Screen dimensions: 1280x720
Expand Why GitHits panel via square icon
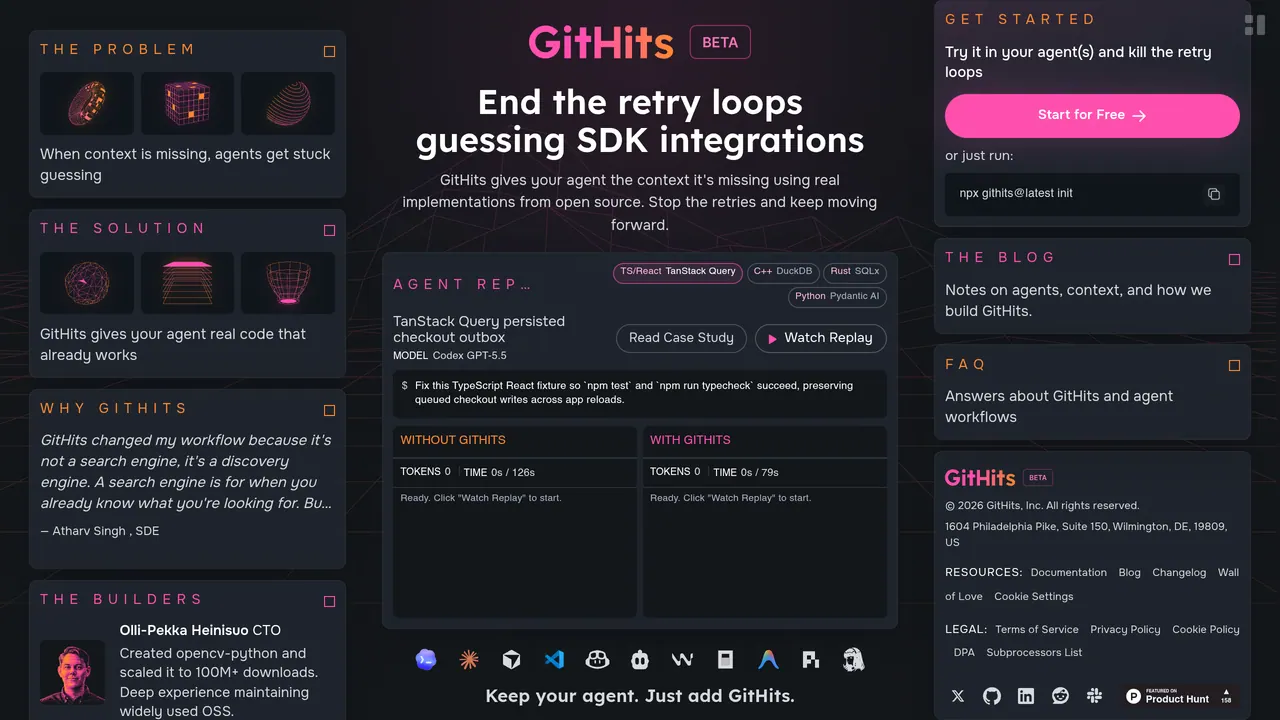[x=329, y=410]
